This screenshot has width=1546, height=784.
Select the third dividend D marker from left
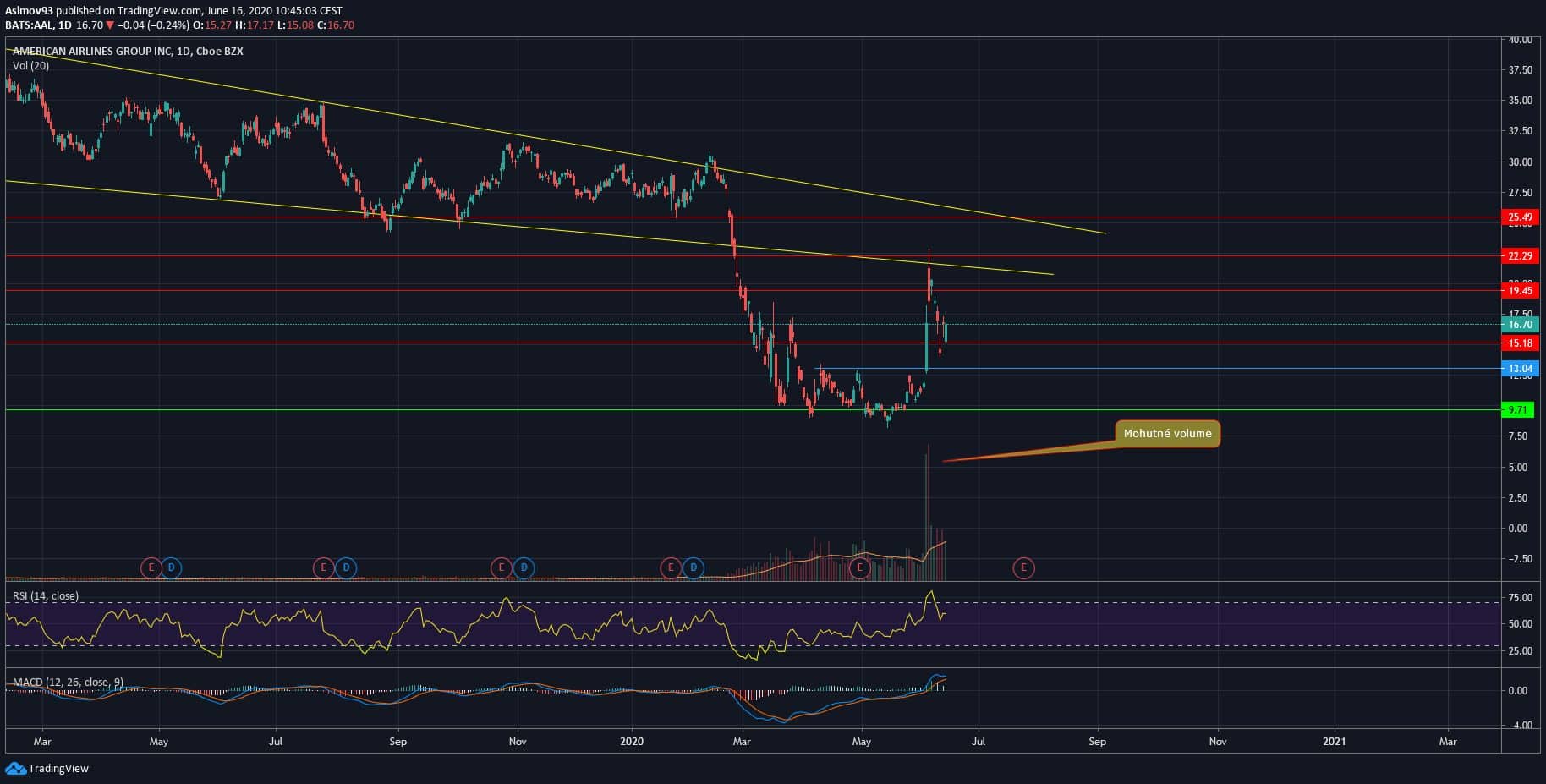click(524, 567)
